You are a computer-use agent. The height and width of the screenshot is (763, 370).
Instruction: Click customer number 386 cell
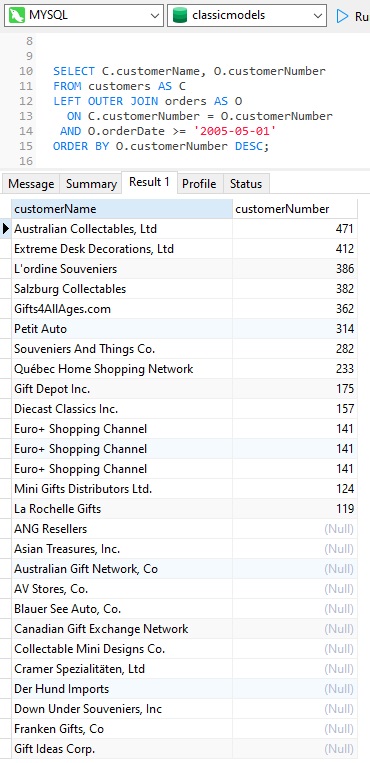coord(295,269)
